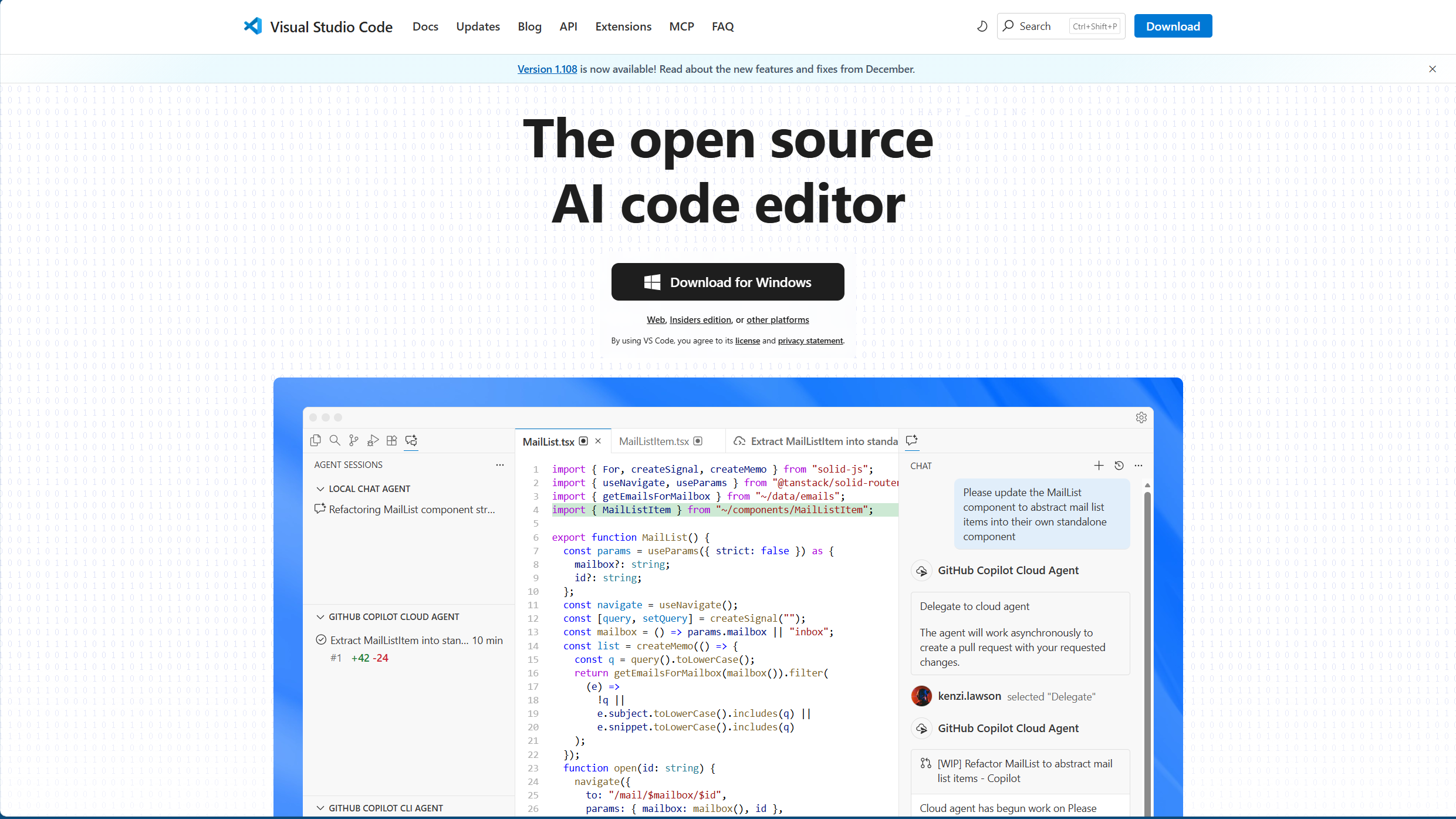This screenshot has width=1456, height=819.
Task: Click Download for Windows button
Action: (x=727, y=282)
